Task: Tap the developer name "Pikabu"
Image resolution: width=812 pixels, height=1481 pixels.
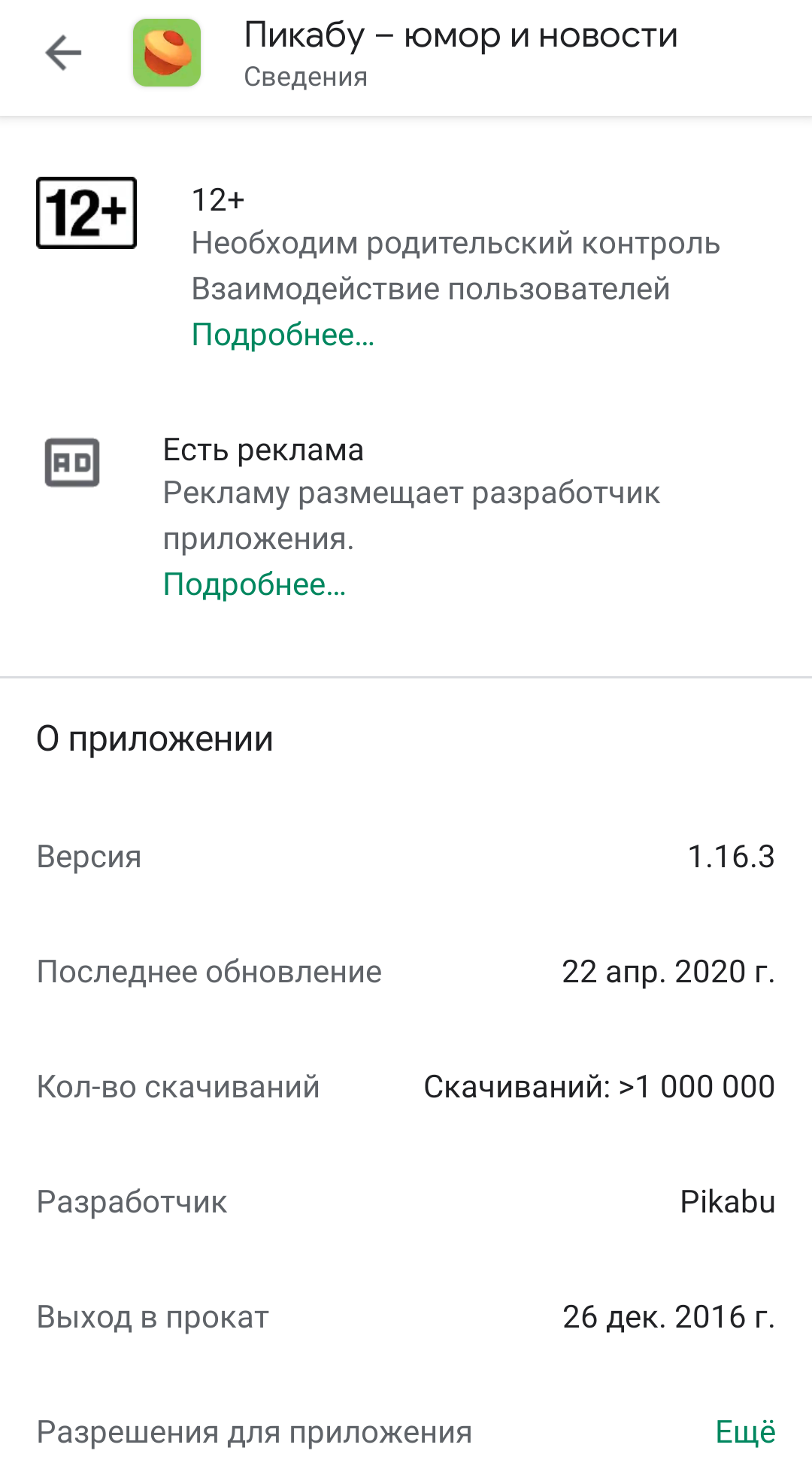Action: point(727,1202)
